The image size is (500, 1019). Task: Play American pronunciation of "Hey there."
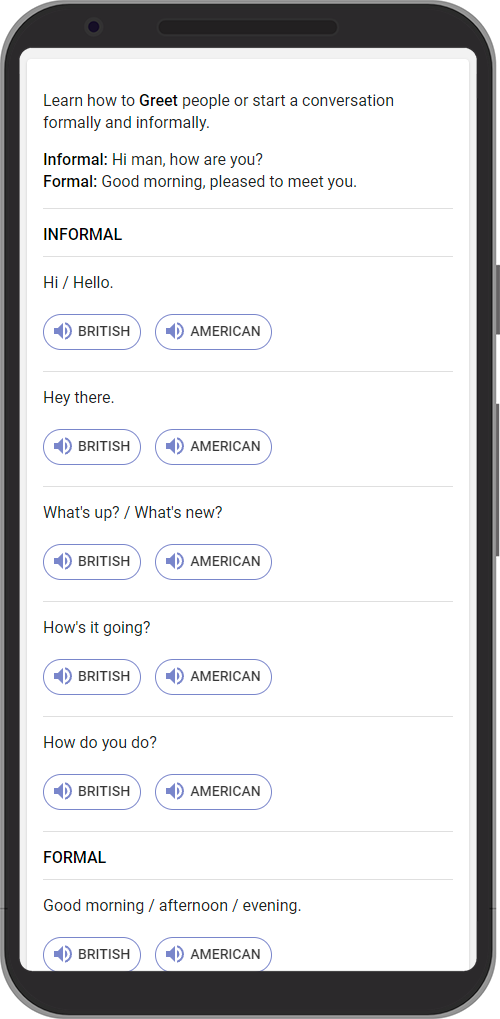coord(213,447)
